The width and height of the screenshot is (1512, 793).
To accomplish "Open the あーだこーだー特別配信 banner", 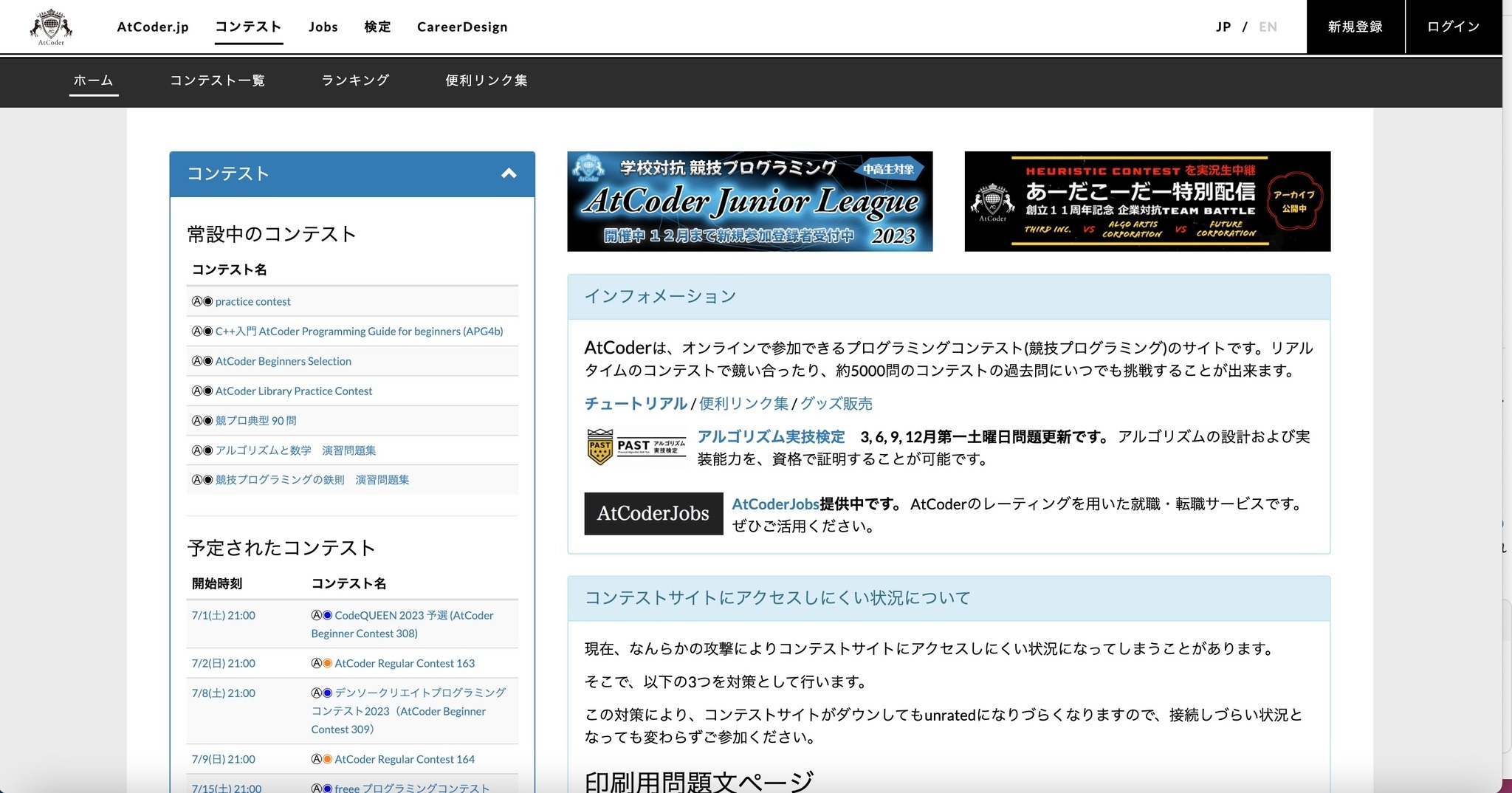I will (x=1147, y=202).
